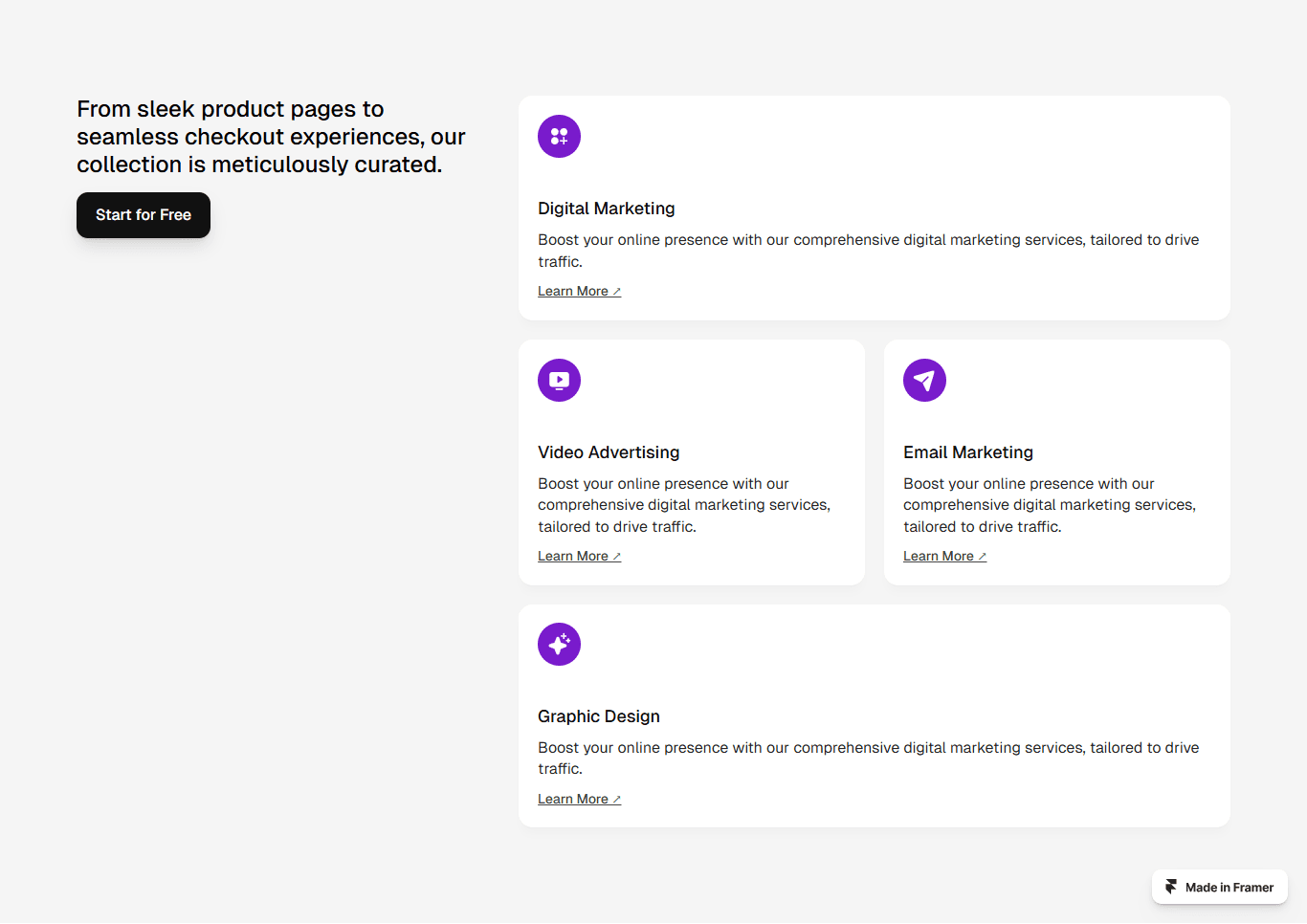Screen dimensions: 1307x924
Task: Open Learn More under Digital Marketing
Action: pyautogui.click(x=580, y=292)
